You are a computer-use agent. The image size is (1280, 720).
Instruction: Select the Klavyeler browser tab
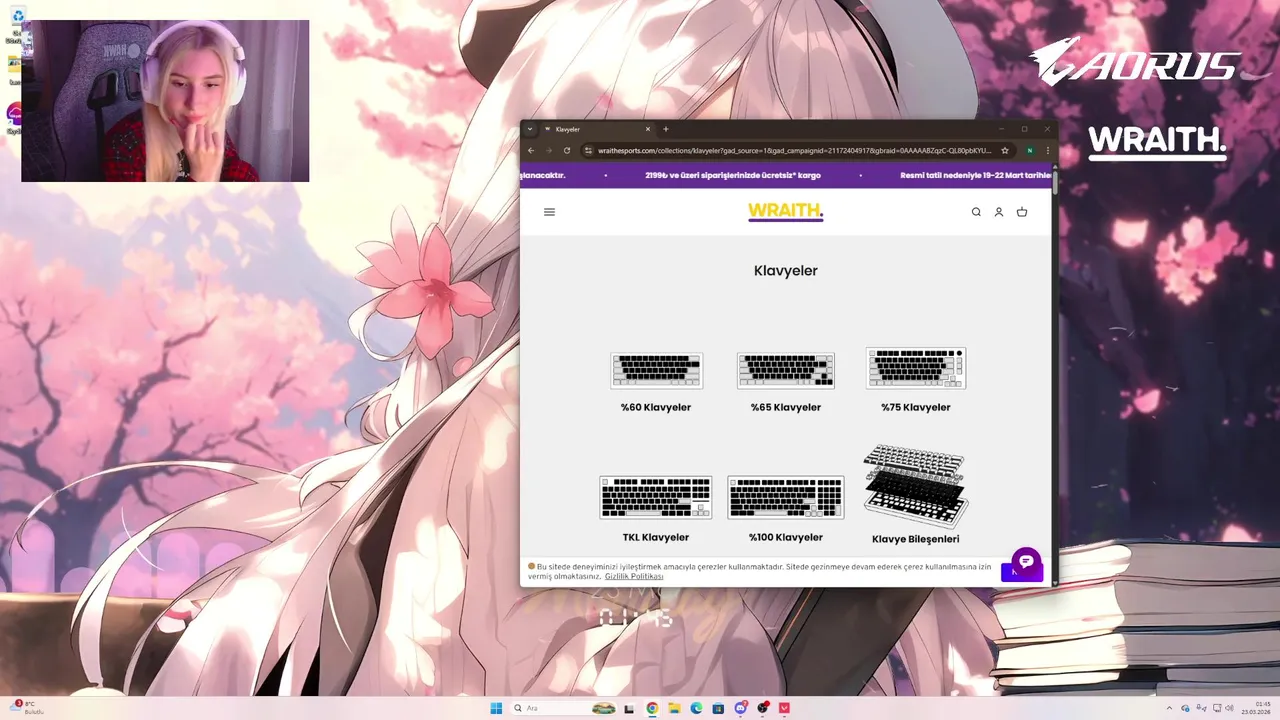click(x=598, y=129)
